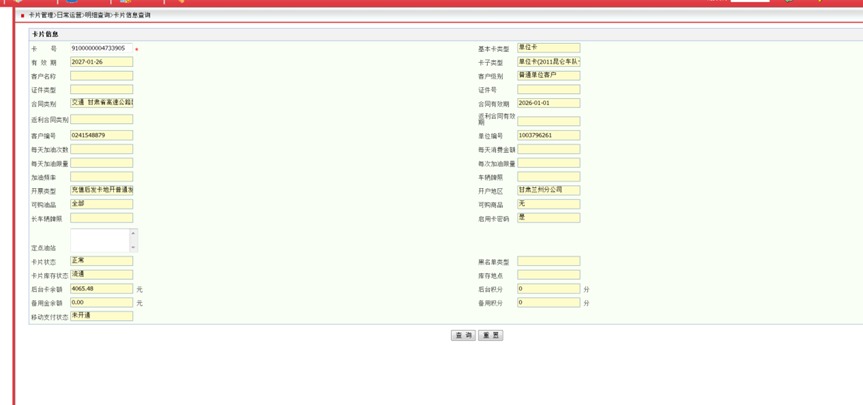863x405 pixels.
Task: Focus the empty 客户名称 input field
Action: 101,76
